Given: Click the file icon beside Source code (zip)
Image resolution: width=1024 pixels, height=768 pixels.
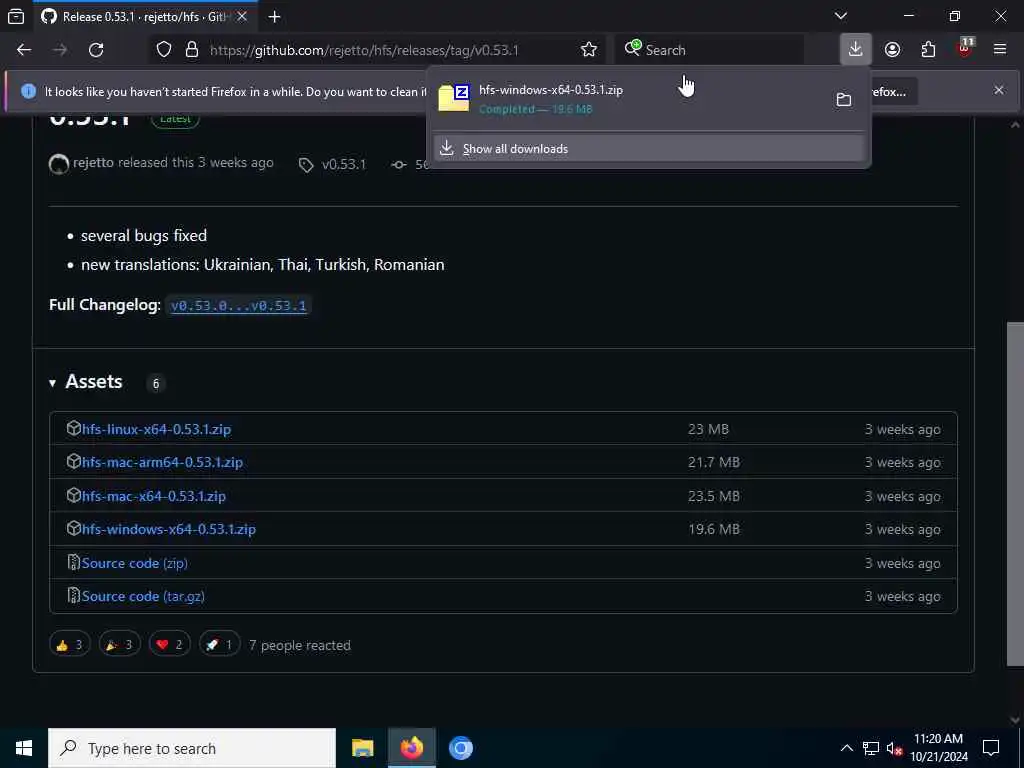Looking at the screenshot, I should [73, 562].
